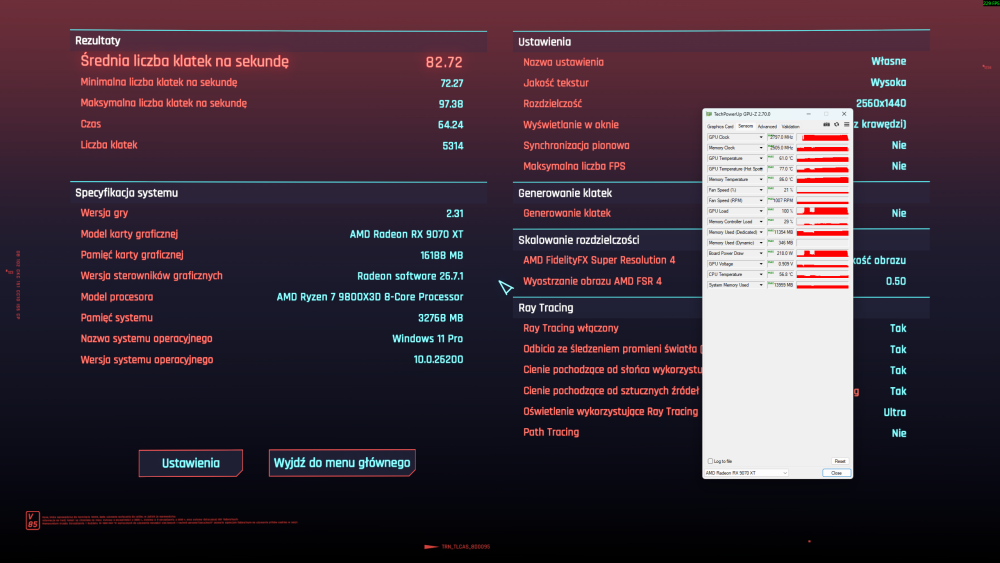The height and width of the screenshot is (563, 1000).
Task: Click the Ustawienia button
Action: 191,464
